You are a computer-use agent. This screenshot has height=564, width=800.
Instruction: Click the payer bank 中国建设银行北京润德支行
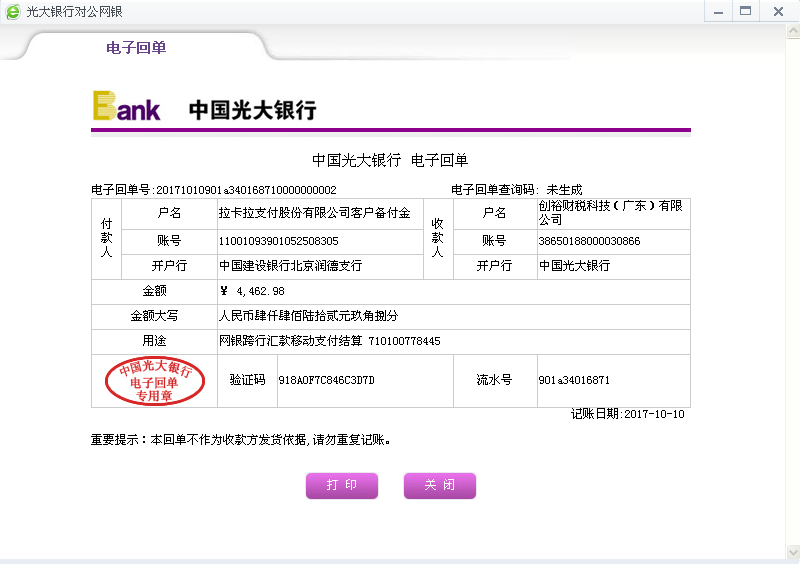(x=290, y=266)
